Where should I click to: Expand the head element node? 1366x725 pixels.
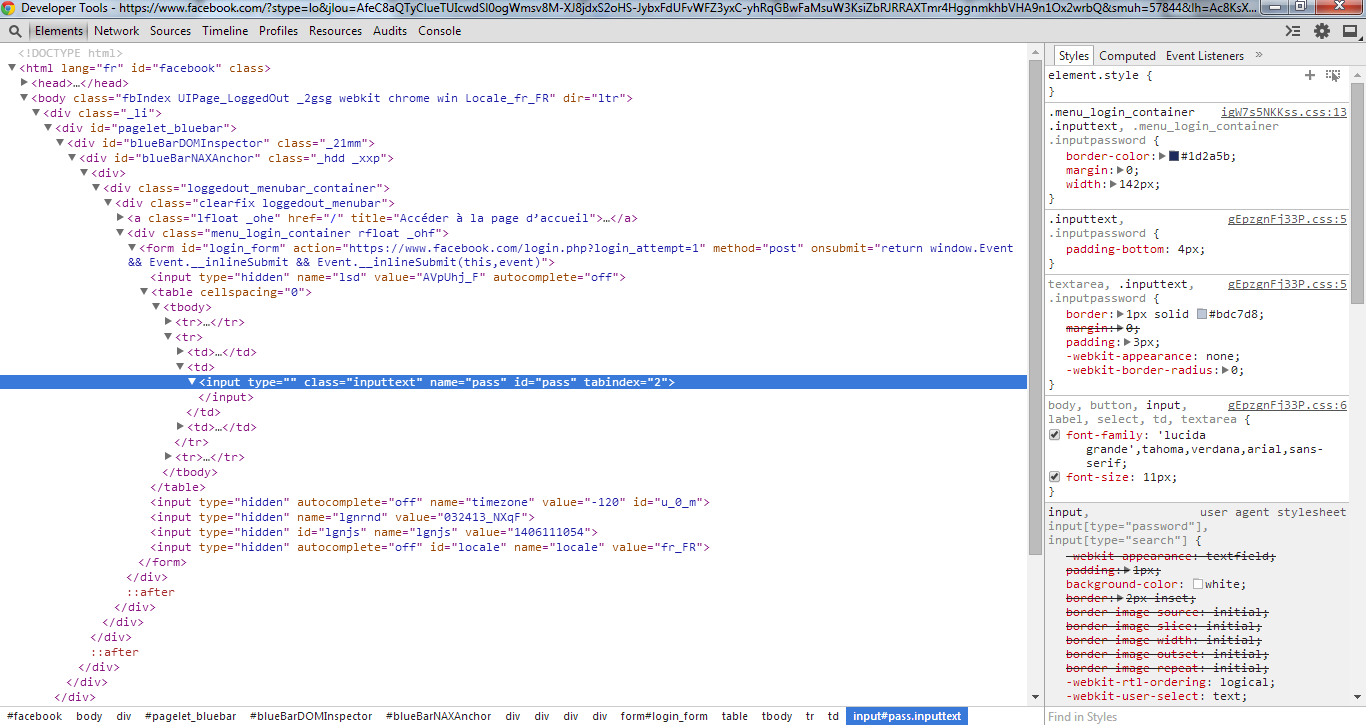coord(25,83)
